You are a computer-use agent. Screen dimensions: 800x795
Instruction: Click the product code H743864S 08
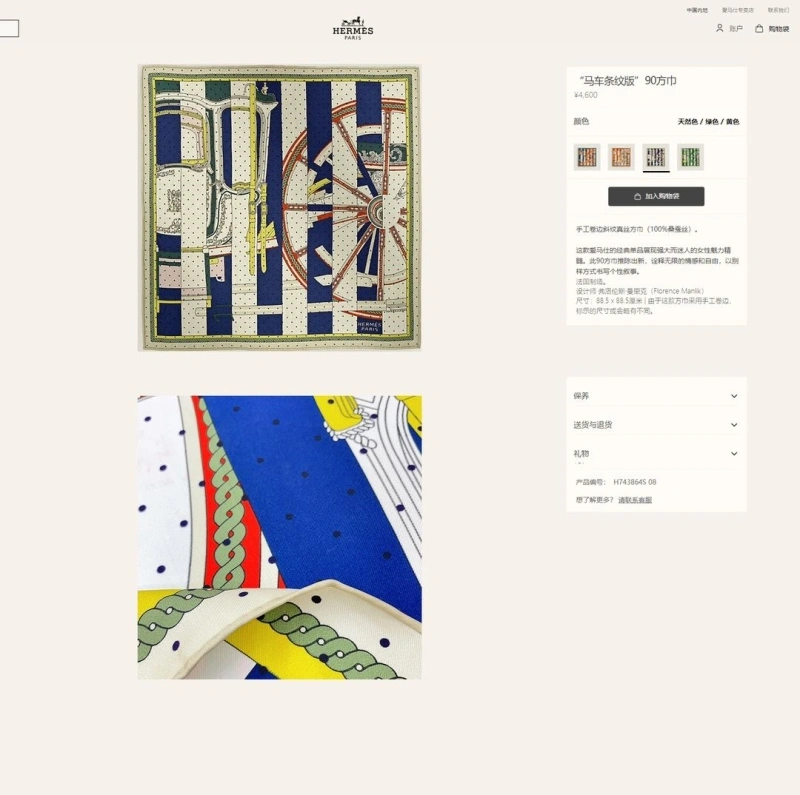click(x=635, y=482)
